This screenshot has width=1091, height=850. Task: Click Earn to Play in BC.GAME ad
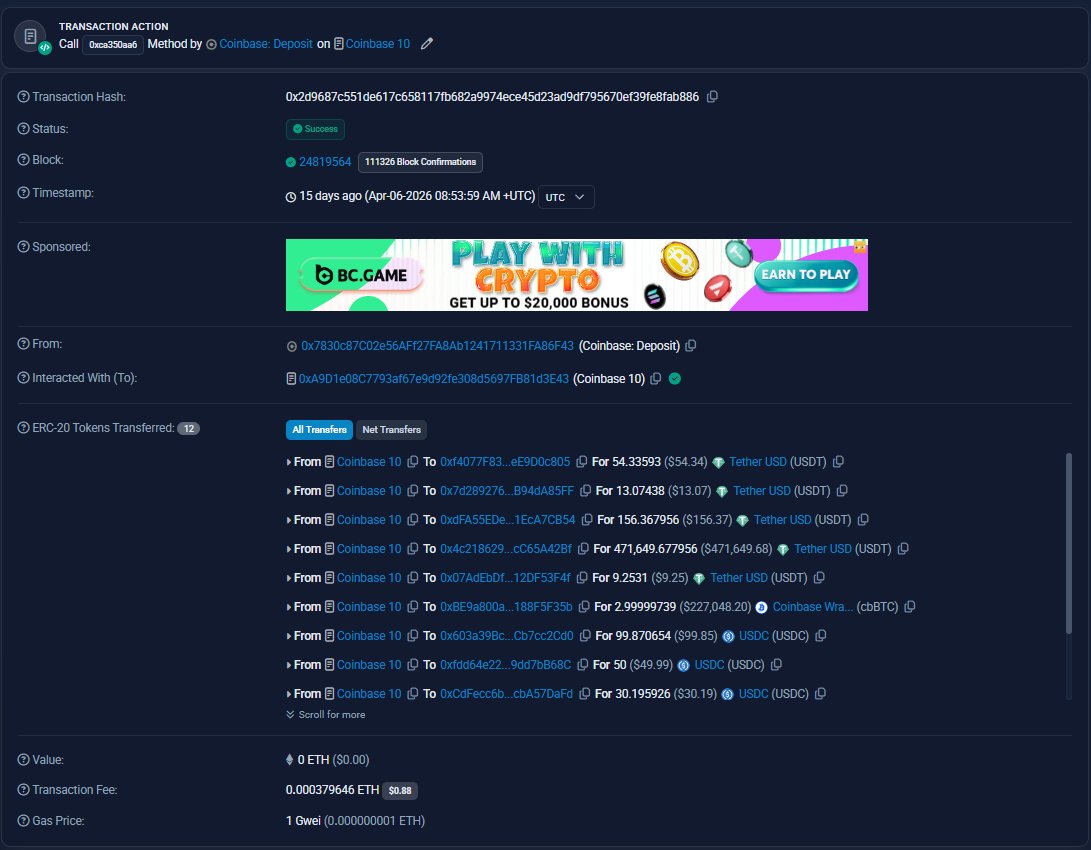[806, 275]
